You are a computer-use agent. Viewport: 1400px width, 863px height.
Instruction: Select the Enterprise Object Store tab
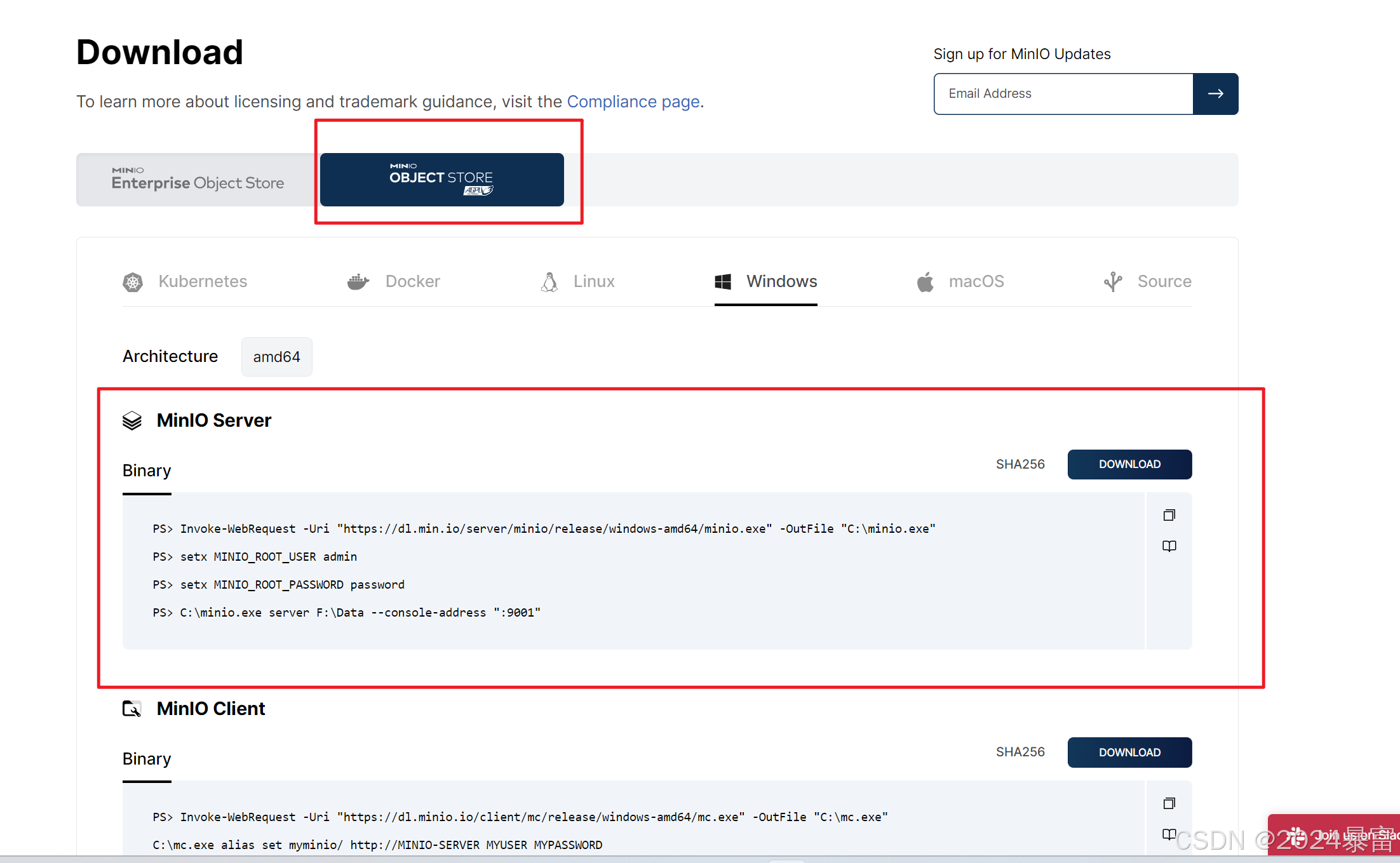coord(198,180)
